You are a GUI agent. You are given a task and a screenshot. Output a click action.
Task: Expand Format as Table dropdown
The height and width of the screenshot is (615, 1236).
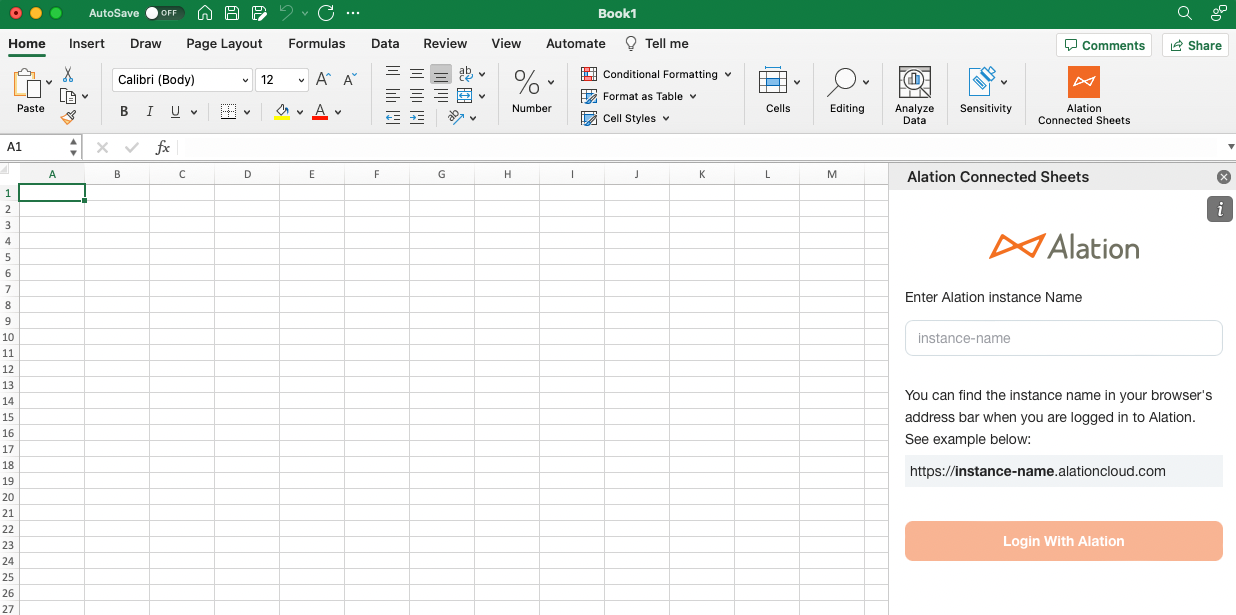point(693,96)
